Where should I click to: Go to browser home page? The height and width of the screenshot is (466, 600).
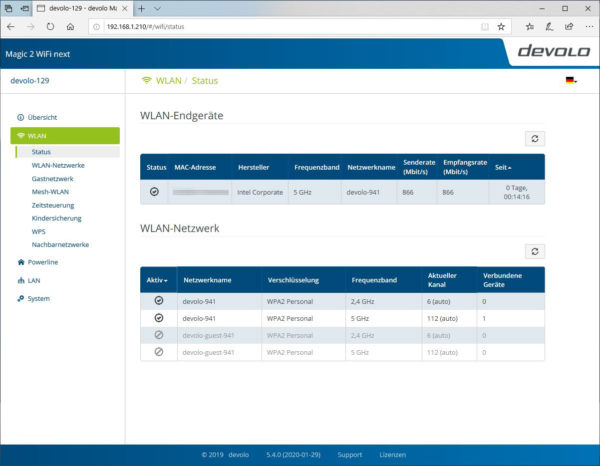[70, 26]
